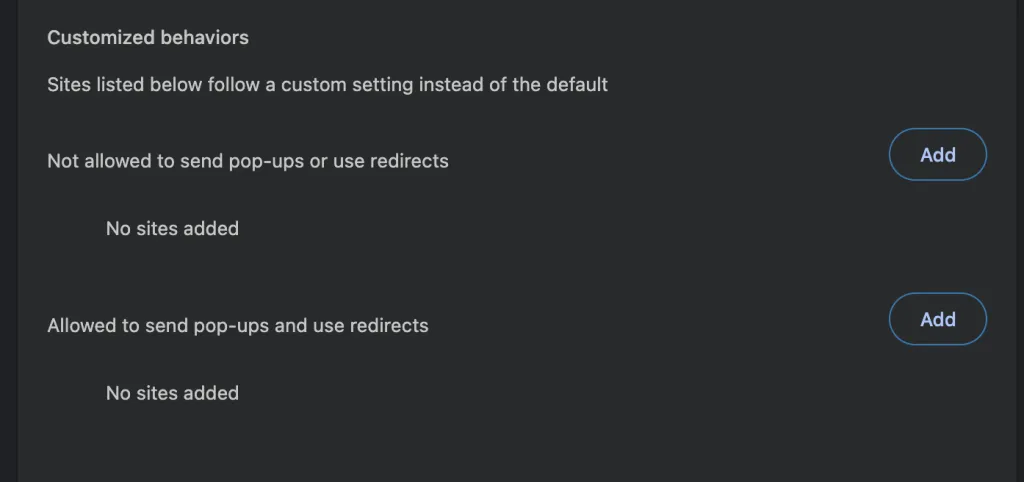Click the Customized behaviors heading
Viewport: 1024px width, 482px height.
pyautogui.click(x=148, y=38)
